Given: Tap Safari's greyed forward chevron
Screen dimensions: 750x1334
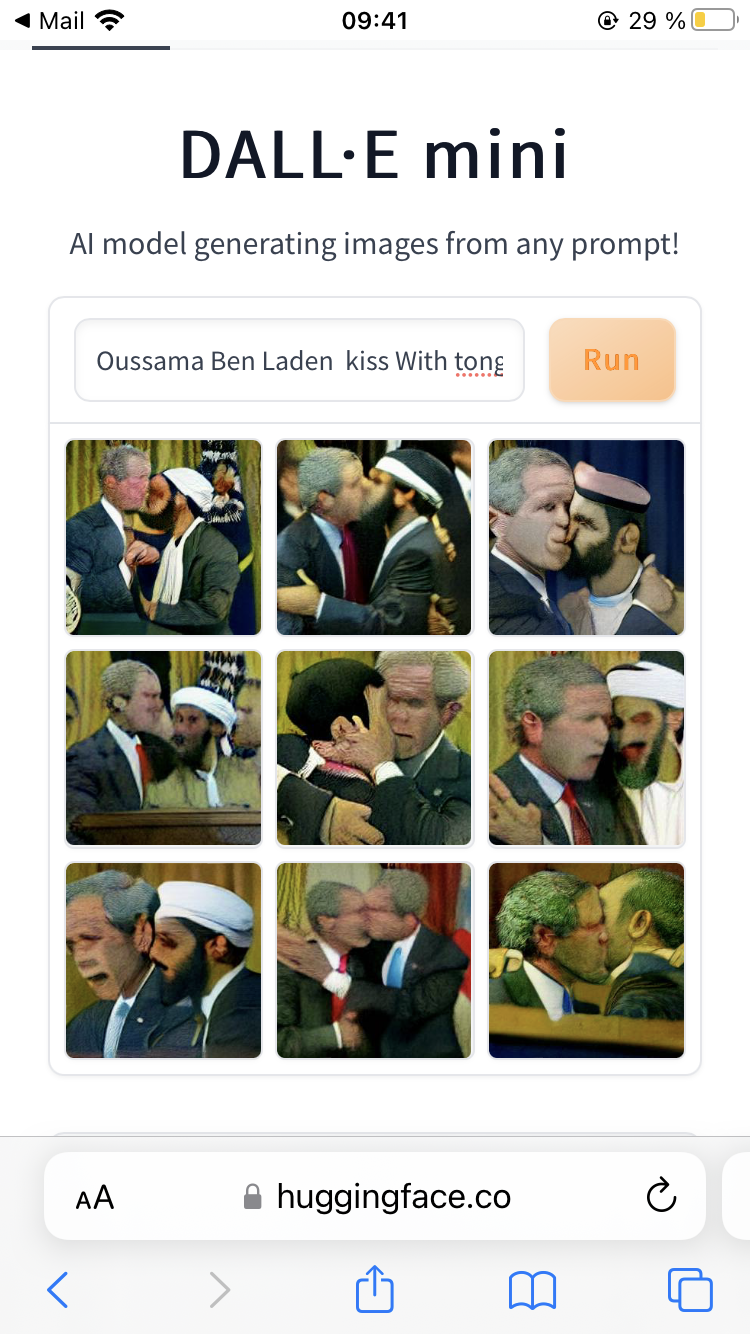Looking at the screenshot, I should 219,1290.
